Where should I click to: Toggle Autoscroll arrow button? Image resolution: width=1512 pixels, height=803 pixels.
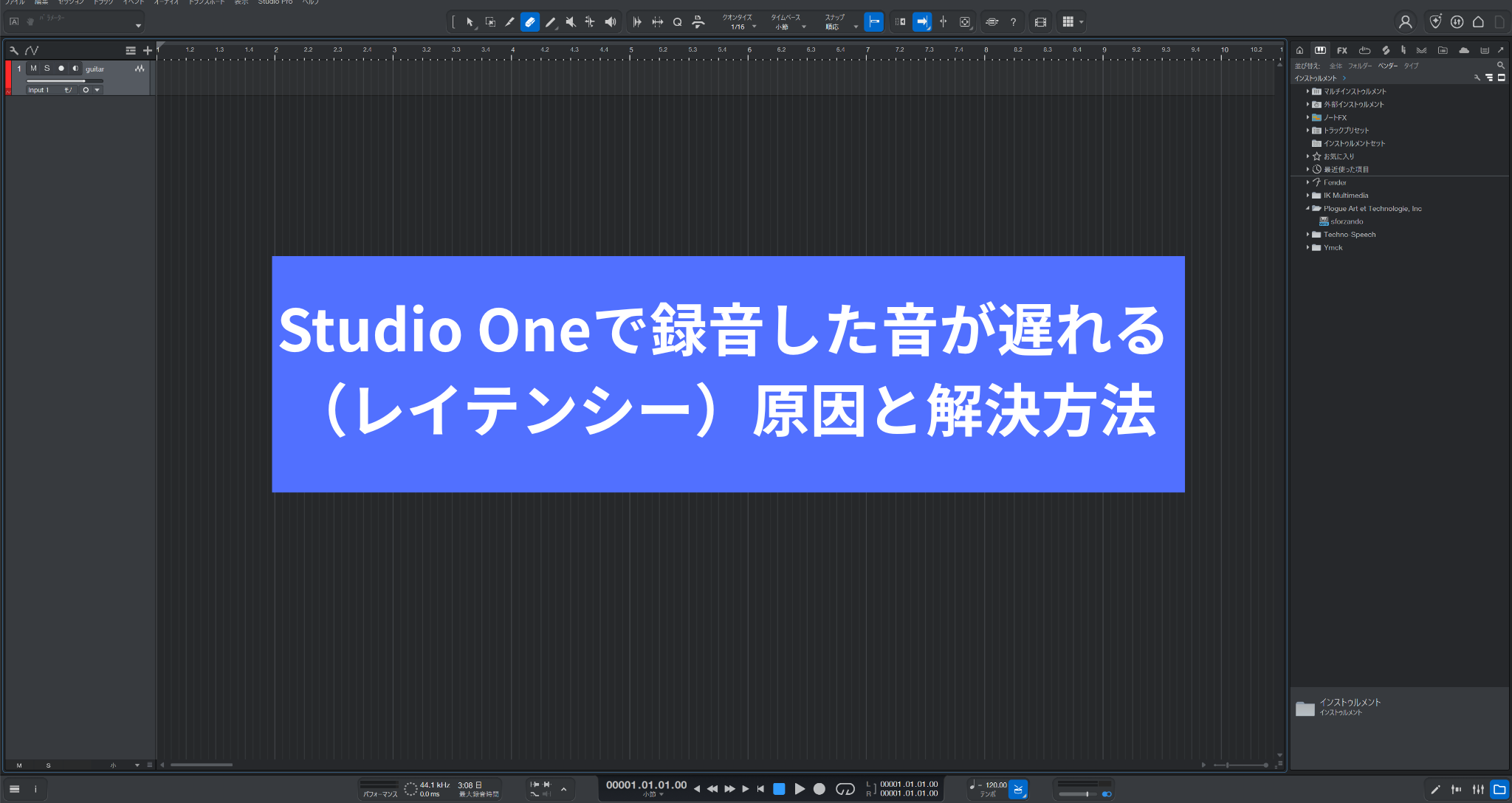[921, 22]
